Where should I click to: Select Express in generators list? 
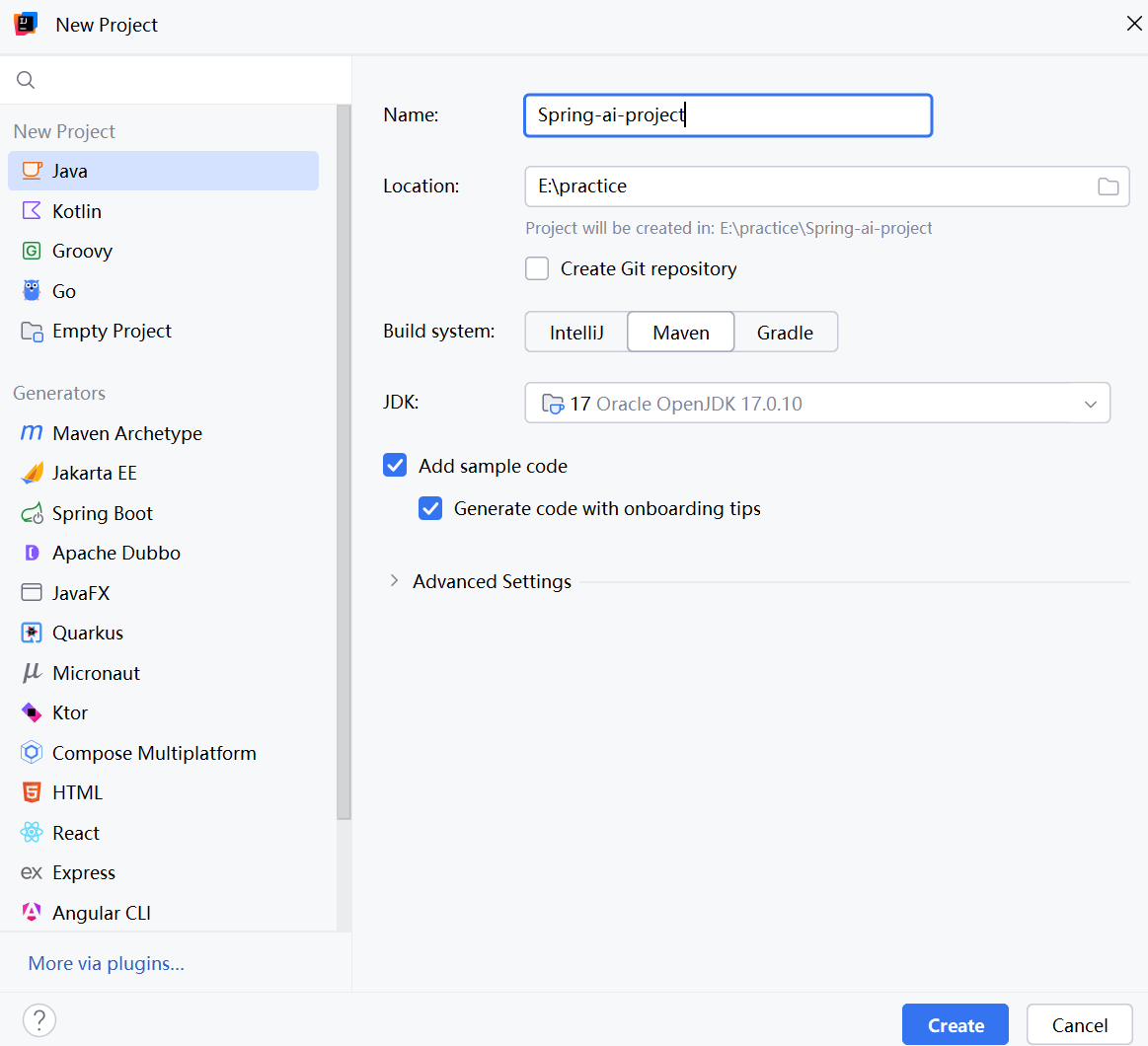163,872
